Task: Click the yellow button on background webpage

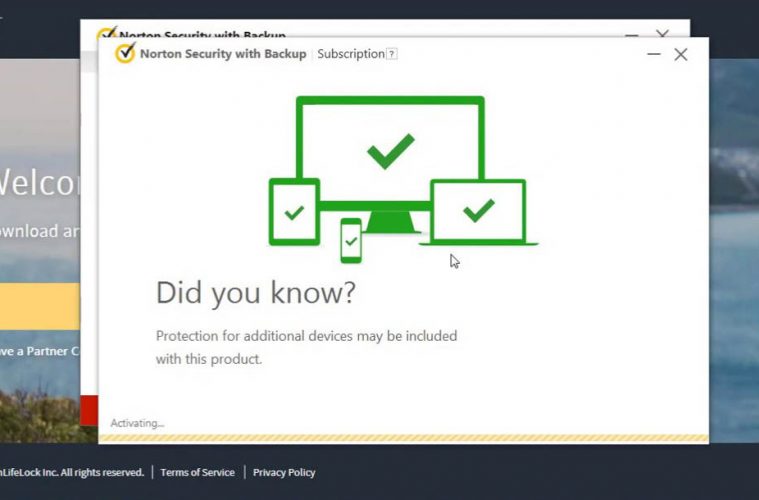Action: click(40, 306)
